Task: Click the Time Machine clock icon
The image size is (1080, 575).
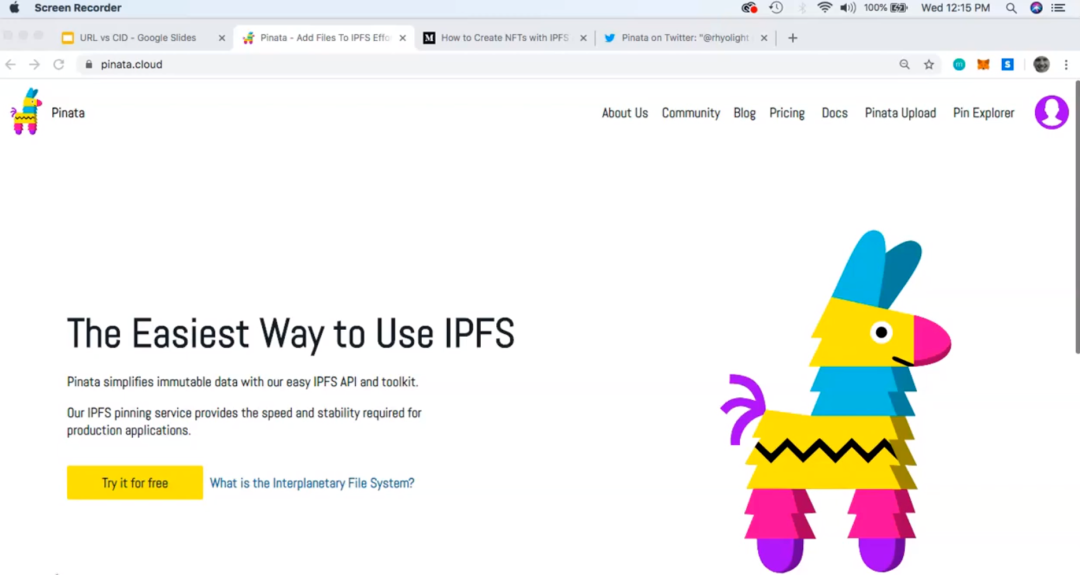Action: (776, 8)
